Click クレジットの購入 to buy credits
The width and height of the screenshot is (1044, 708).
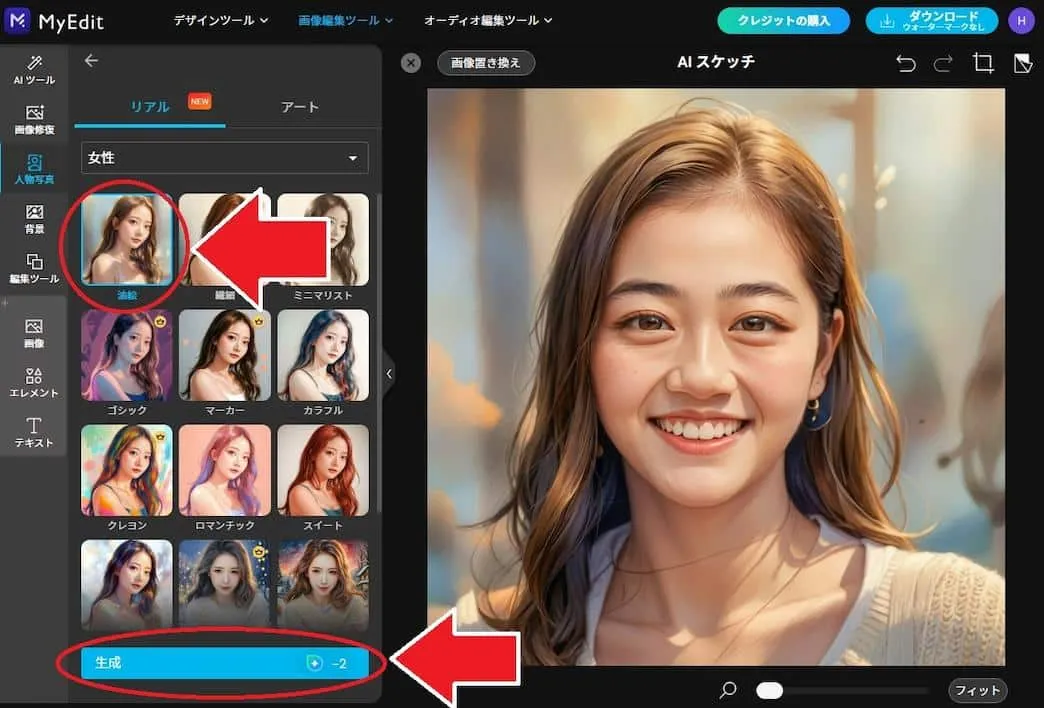[x=783, y=20]
